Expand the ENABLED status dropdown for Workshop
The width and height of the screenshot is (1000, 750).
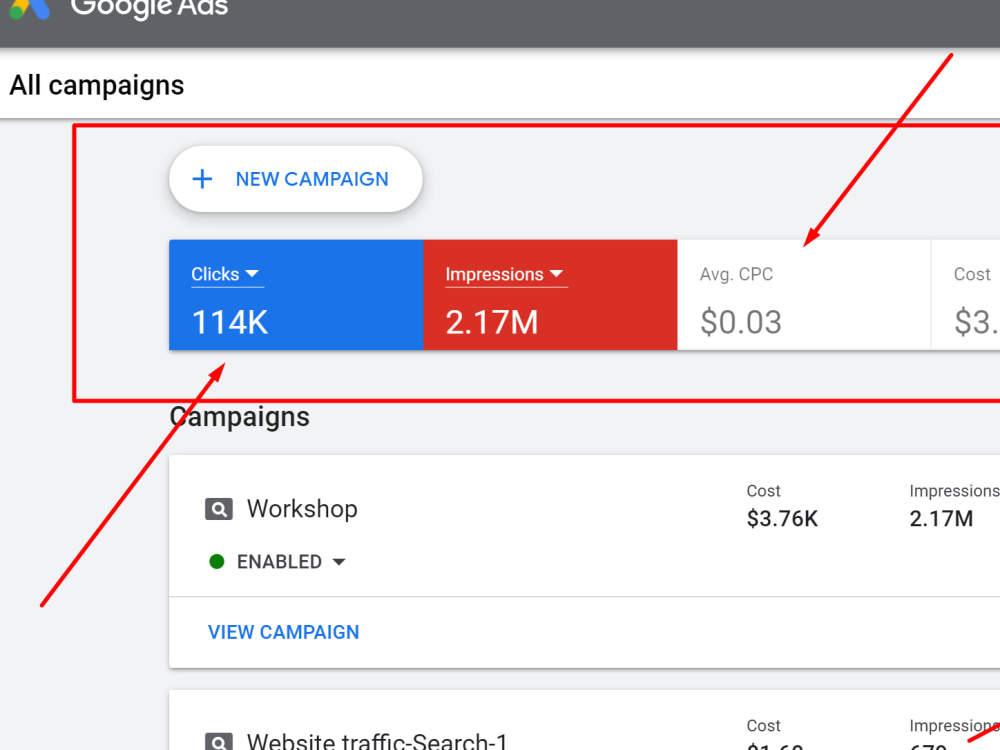pyautogui.click(x=291, y=562)
